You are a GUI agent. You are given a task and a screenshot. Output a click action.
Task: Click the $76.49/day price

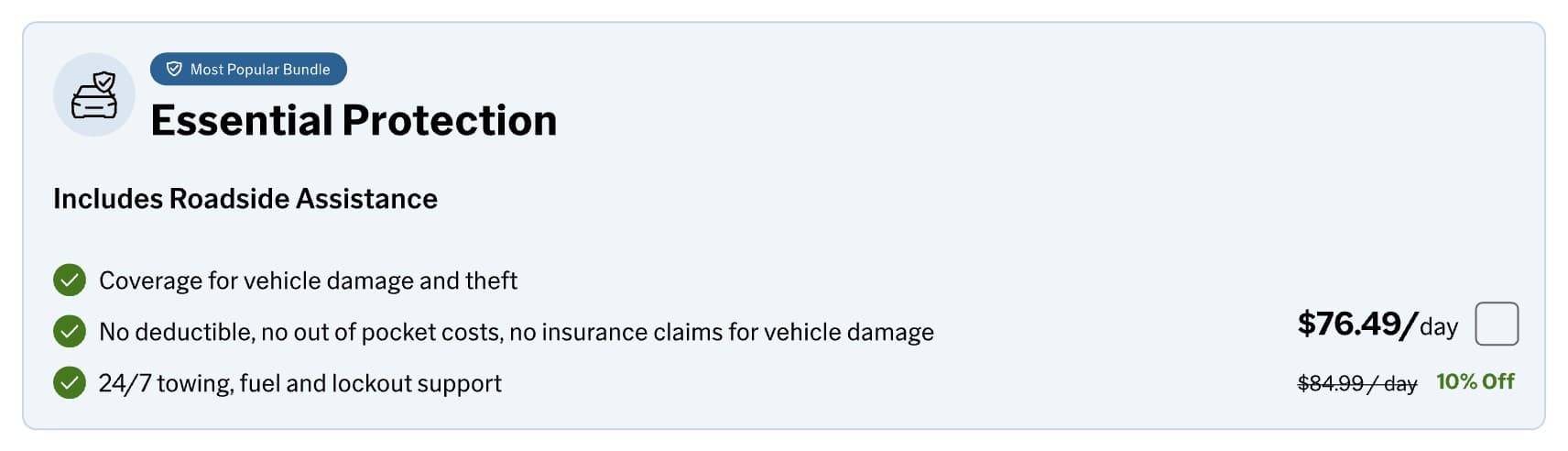(1377, 324)
